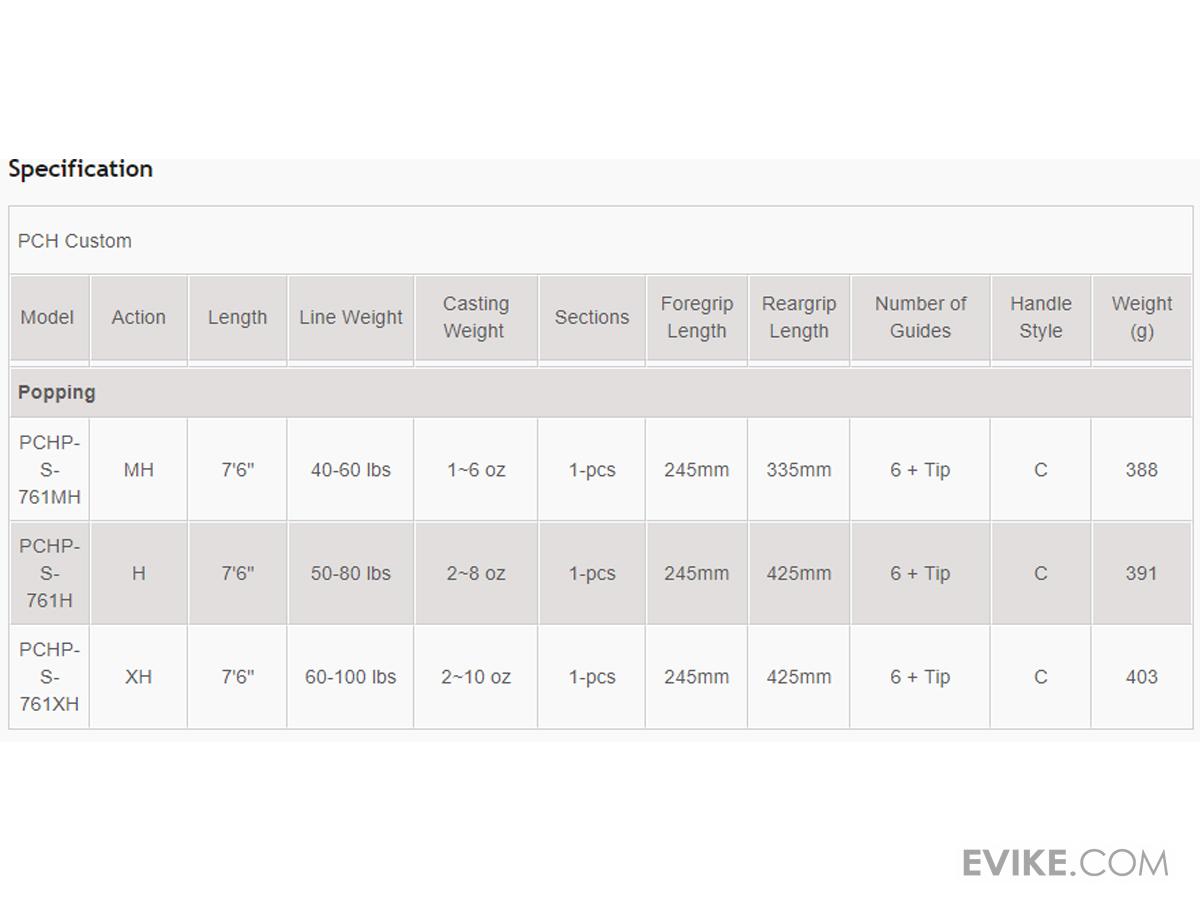Select the PCHP-S-761XH model cell
This screenshot has width=1200, height=900.
(x=49, y=677)
